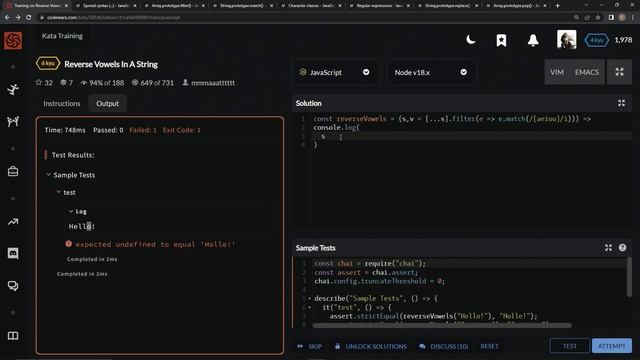Expand the Solution editor panel
This screenshot has height=360, width=640.
point(621,103)
